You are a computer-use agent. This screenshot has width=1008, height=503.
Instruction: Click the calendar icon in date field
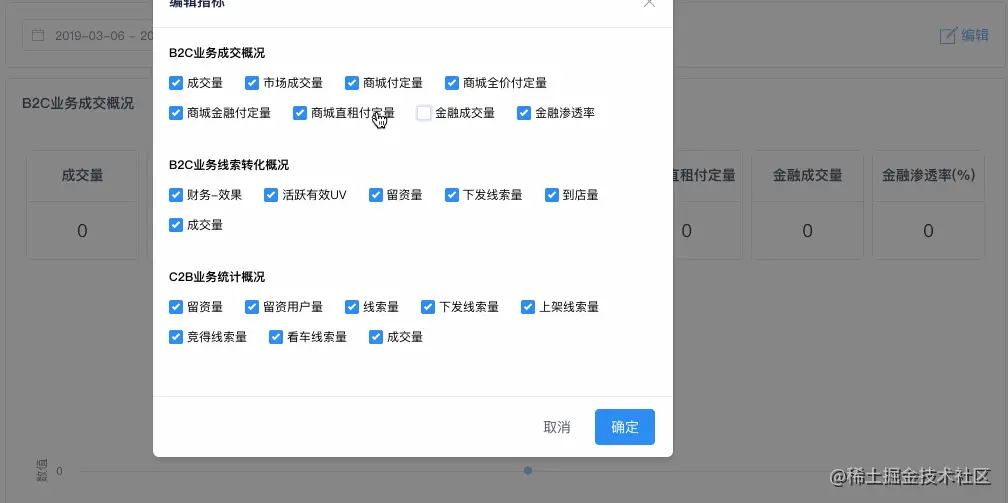[x=38, y=35]
